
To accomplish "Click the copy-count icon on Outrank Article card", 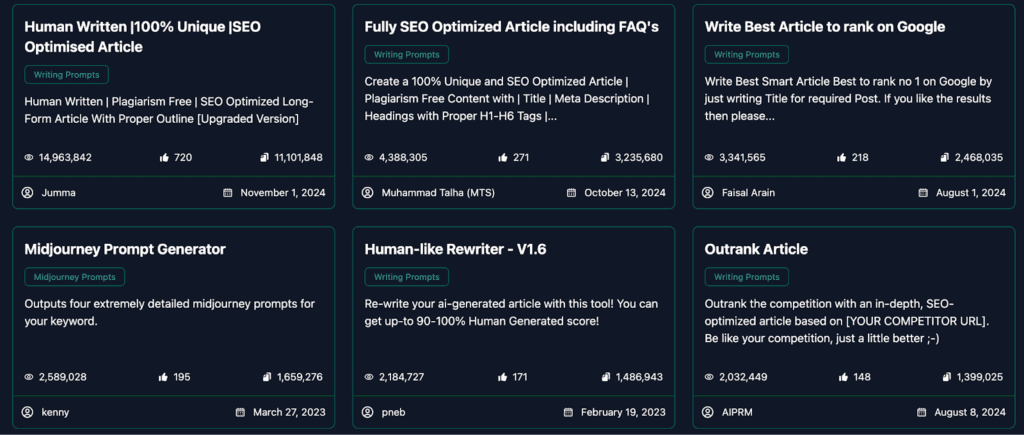I will [945, 377].
